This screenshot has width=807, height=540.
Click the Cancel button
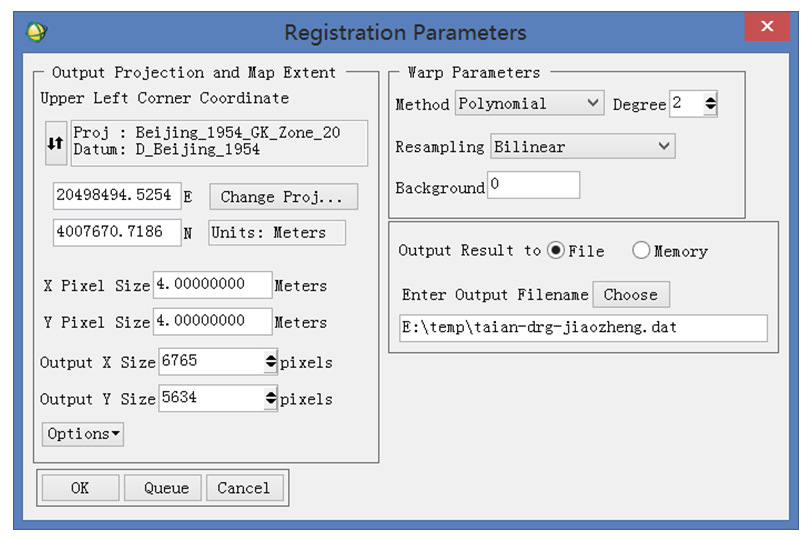click(x=244, y=487)
